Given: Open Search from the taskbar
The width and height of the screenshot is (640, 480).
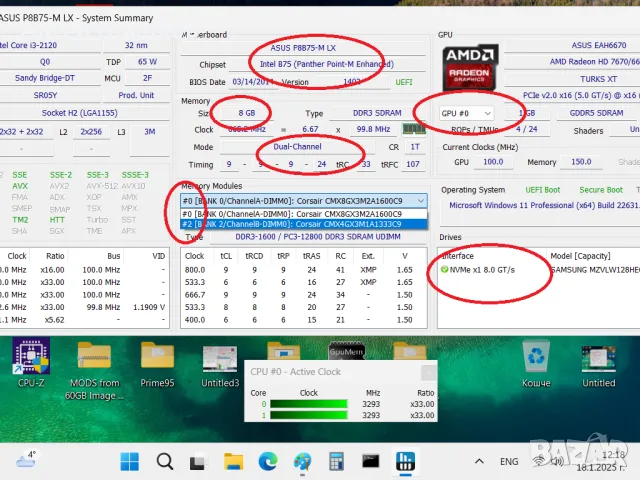Looking at the screenshot, I should click(x=164, y=462).
